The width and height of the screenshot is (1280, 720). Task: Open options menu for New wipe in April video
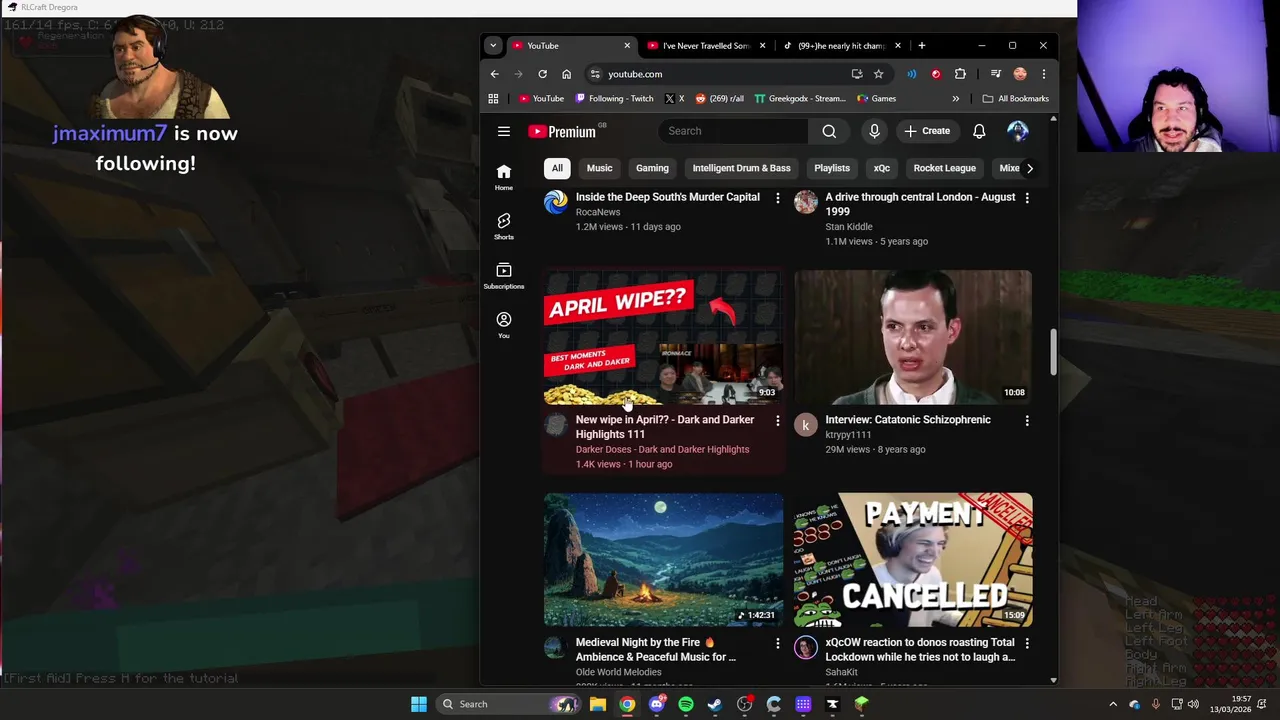(x=777, y=421)
